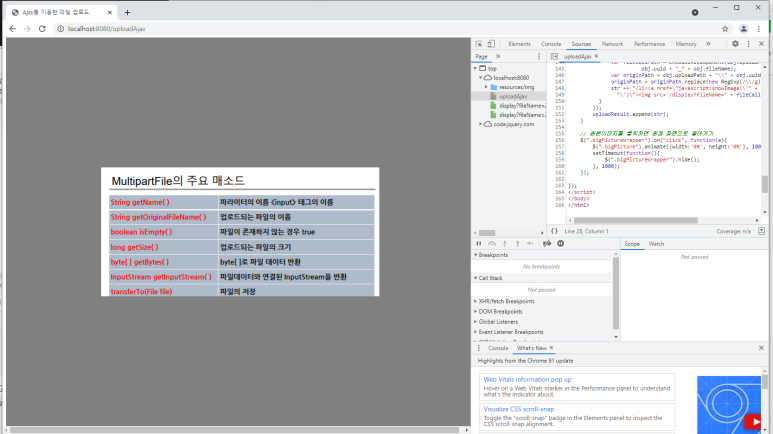Switch to the Watch tab
773x434 pixels.
tap(656, 244)
